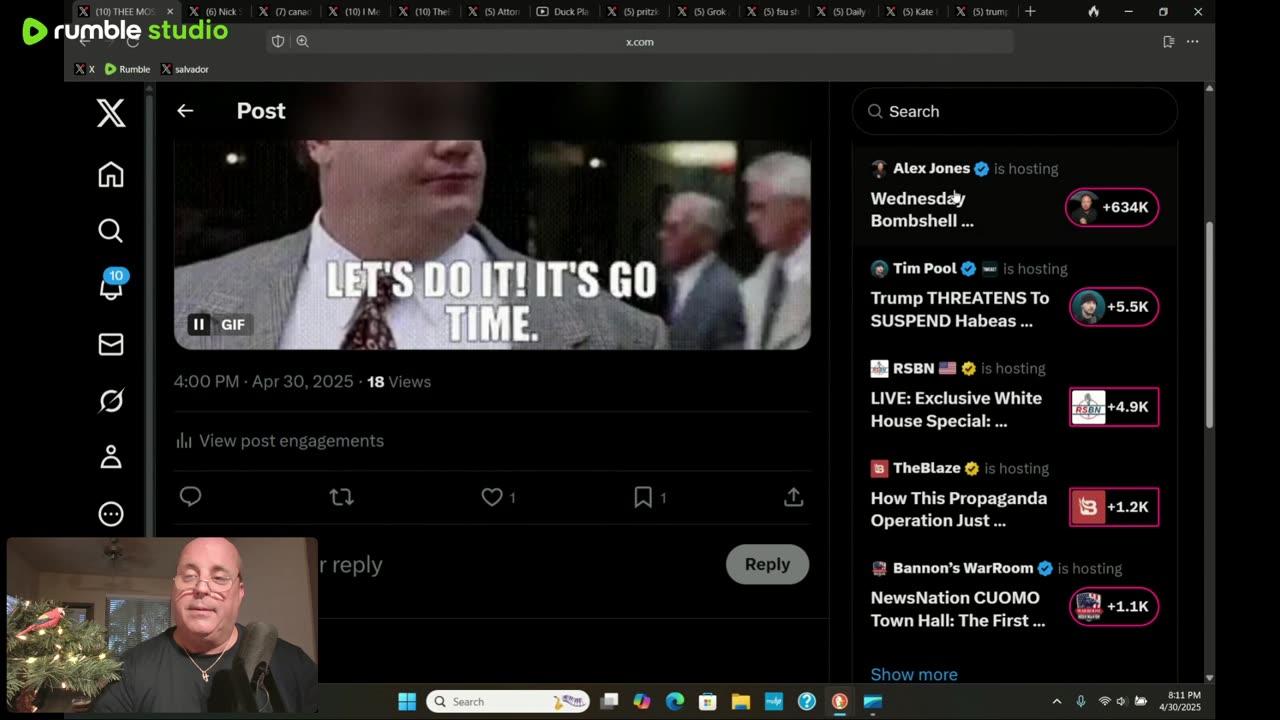Close the active (10) THEE MOS tab

click(x=169, y=12)
